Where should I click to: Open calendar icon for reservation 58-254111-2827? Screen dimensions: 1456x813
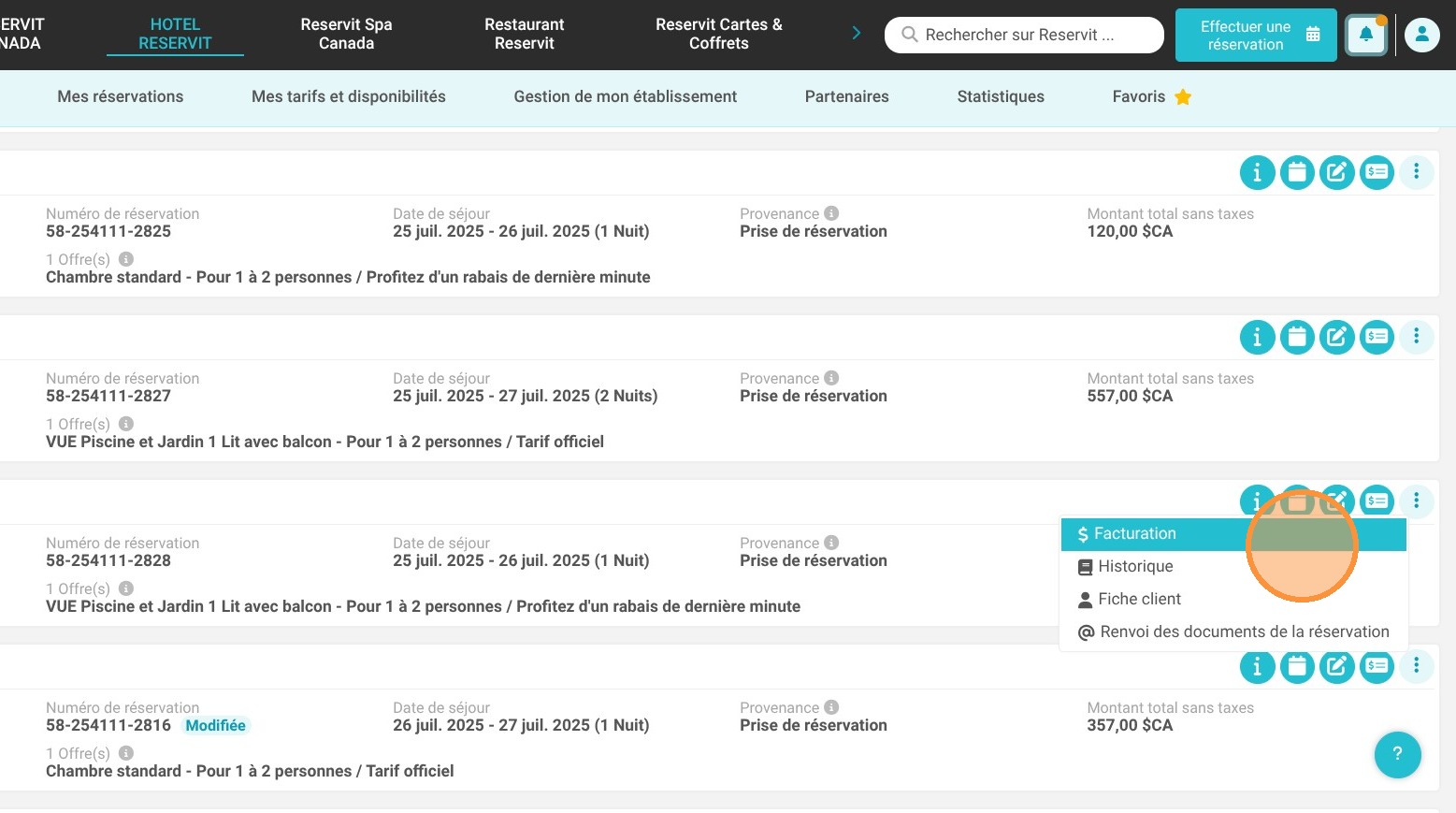pos(1297,337)
